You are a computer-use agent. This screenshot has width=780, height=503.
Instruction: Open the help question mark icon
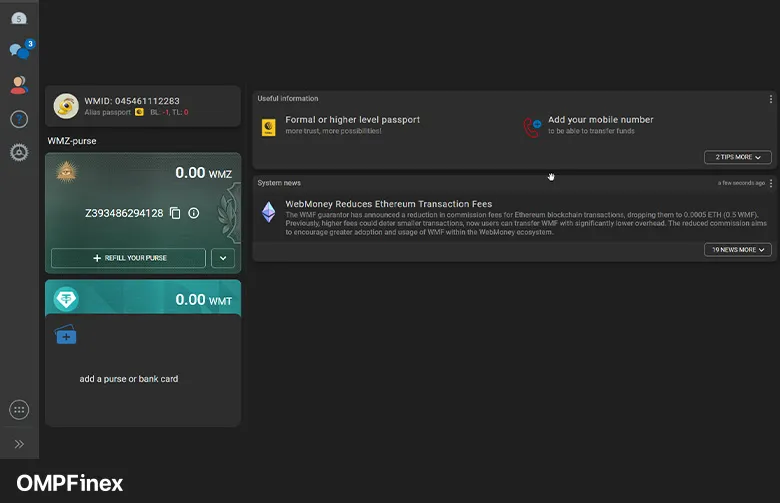pos(19,119)
